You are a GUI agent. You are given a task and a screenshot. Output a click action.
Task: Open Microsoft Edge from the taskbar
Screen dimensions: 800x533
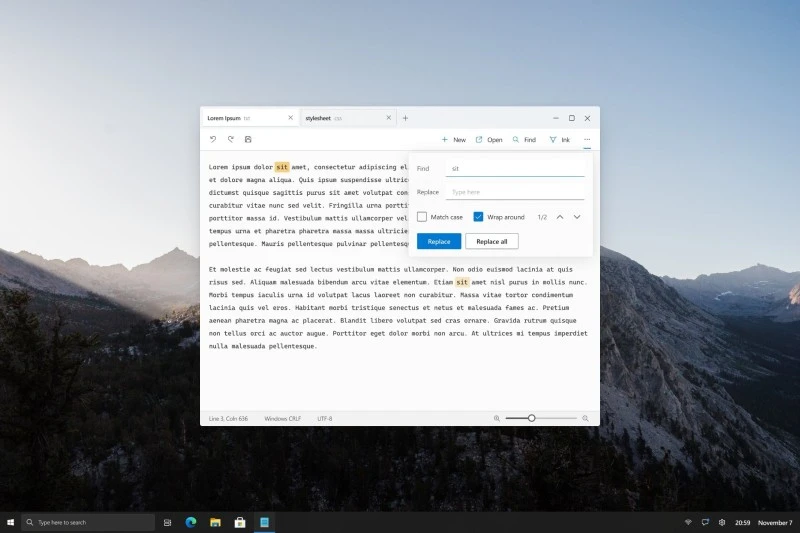[190, 522]
